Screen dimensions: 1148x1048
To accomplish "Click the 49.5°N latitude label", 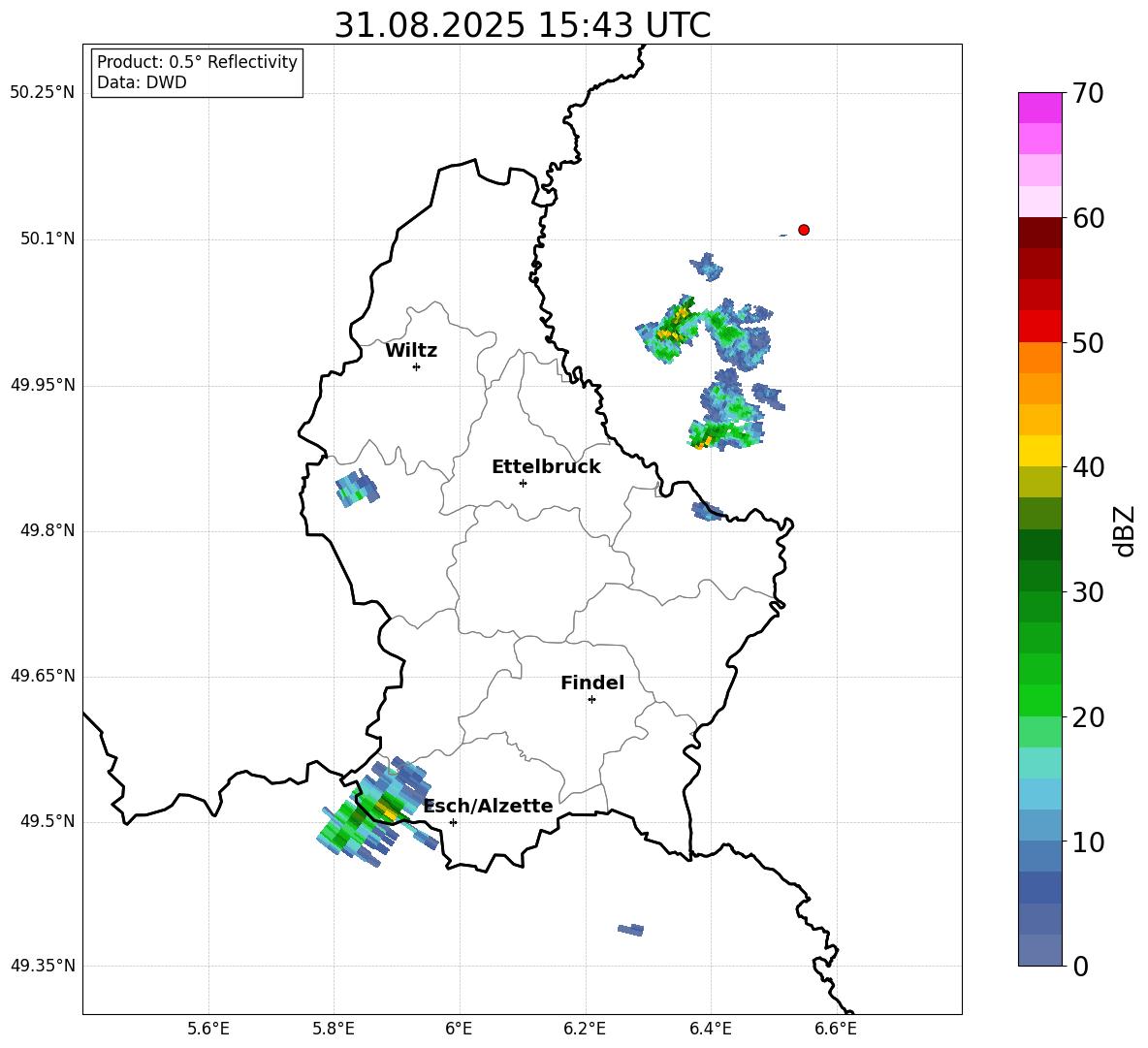I will click(48, 821).
